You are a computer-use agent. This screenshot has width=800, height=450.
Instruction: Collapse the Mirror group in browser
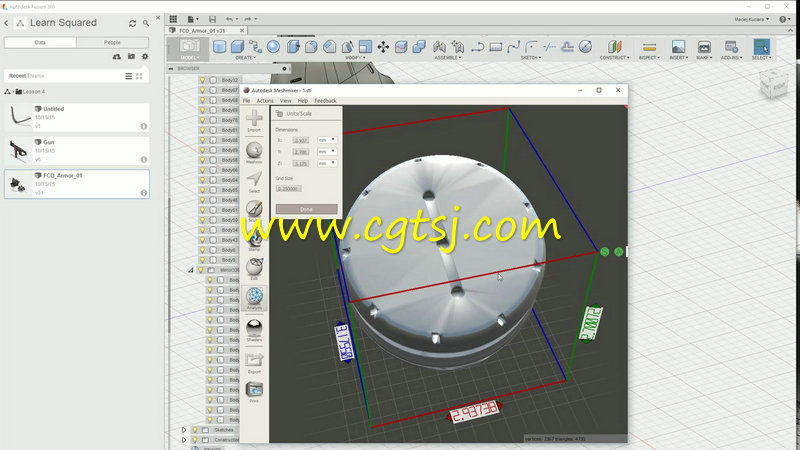point(191,270)
